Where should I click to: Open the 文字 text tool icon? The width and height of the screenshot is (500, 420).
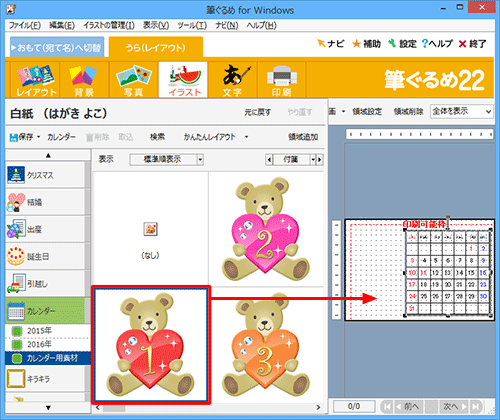[233, 80]
